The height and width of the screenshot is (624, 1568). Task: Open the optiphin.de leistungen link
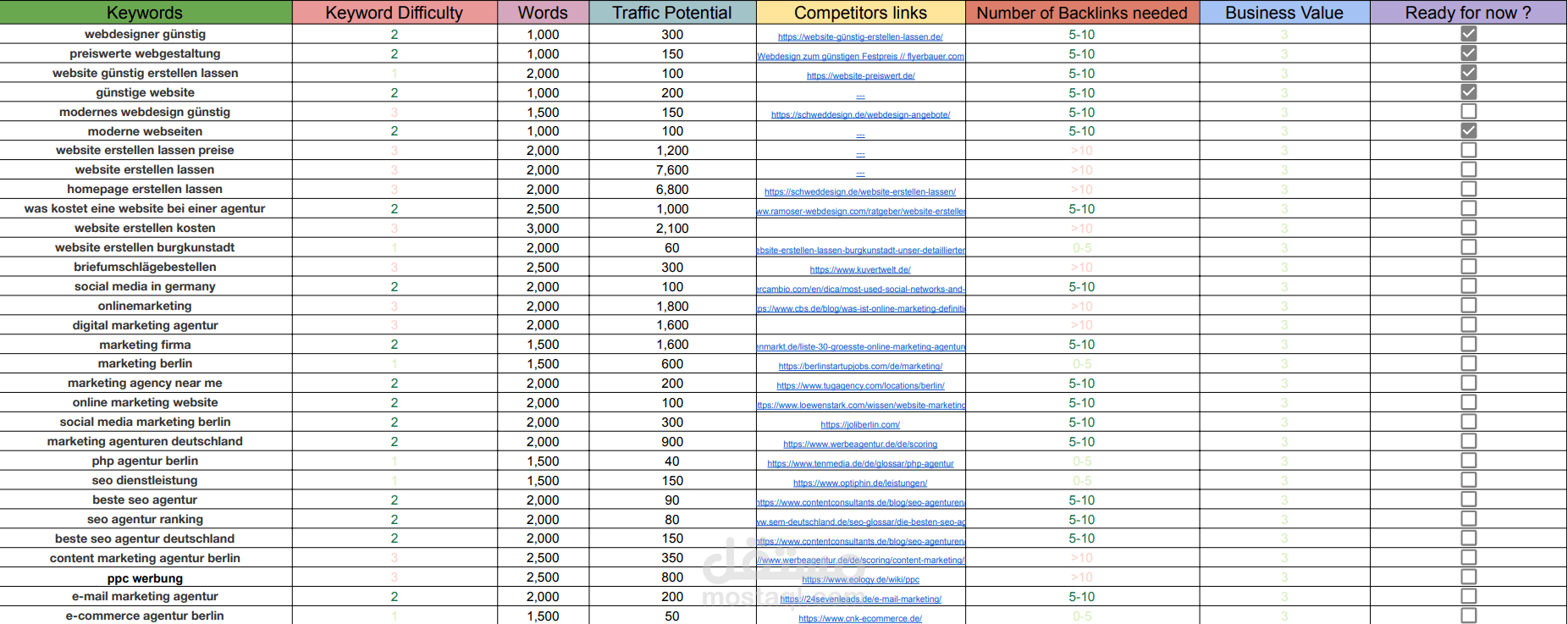[x=860, y=483]
